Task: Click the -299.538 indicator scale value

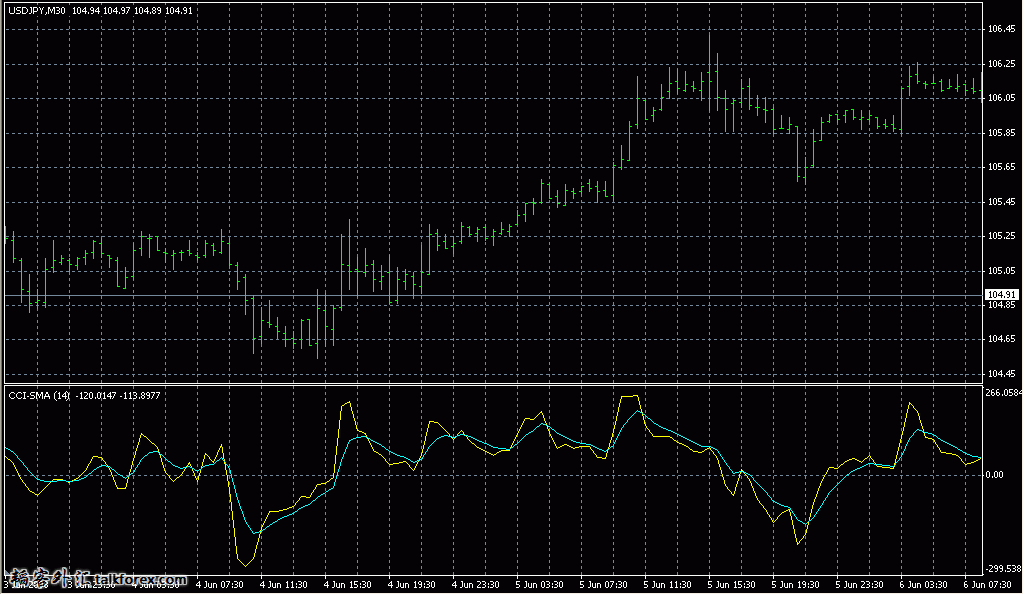Action: point(1004,569)
